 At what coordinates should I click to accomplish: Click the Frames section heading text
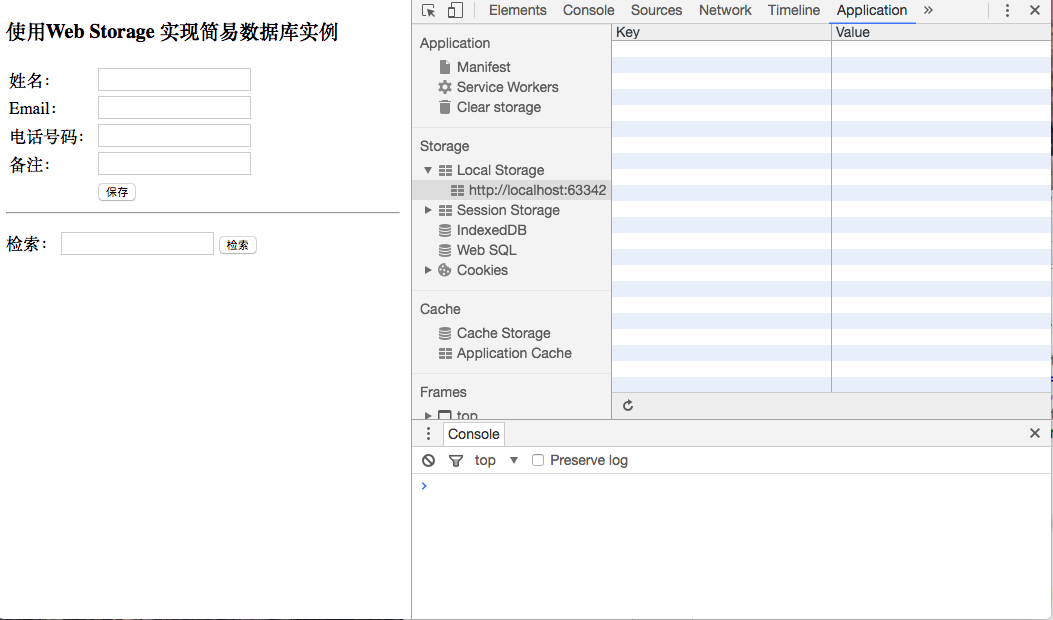(x=443, y=392)
